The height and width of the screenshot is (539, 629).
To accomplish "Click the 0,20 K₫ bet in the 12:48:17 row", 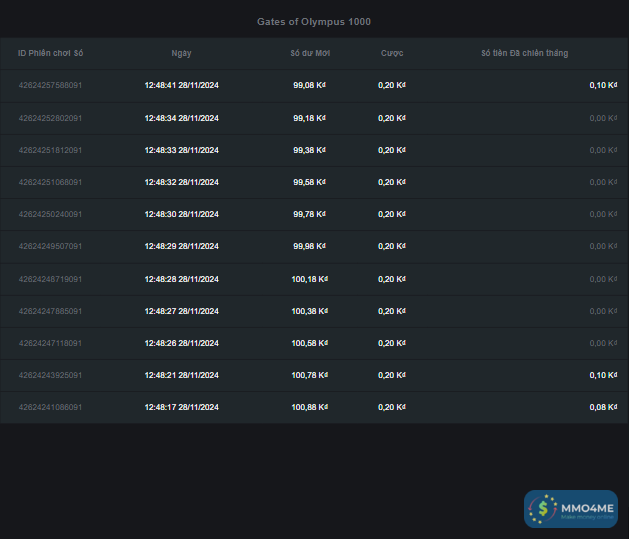I will [x=392, y=407].
